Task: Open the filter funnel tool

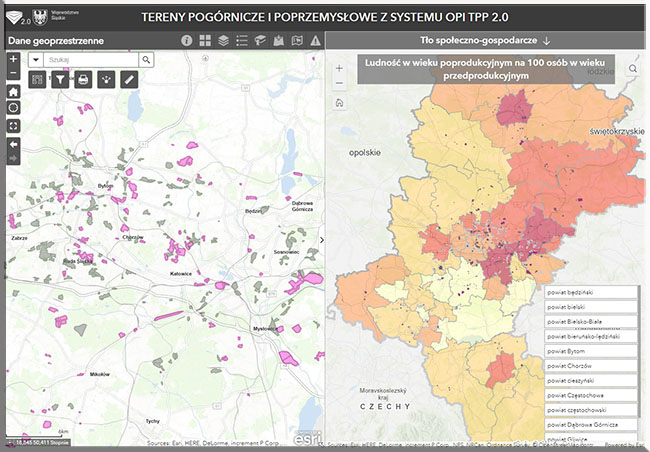Action: tap(60, 80)
